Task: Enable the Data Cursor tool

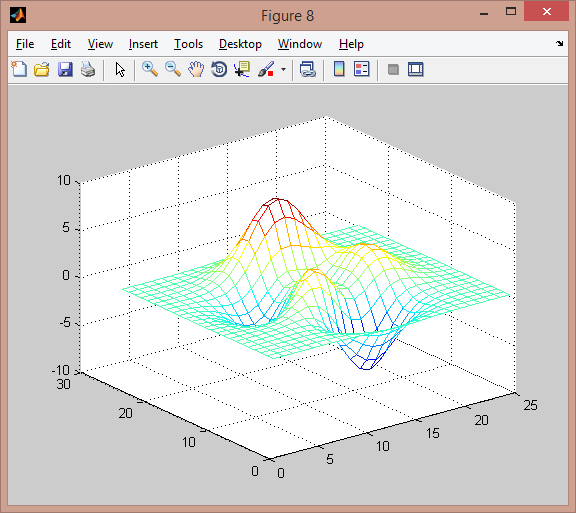Action: click(x=242, y=69)
